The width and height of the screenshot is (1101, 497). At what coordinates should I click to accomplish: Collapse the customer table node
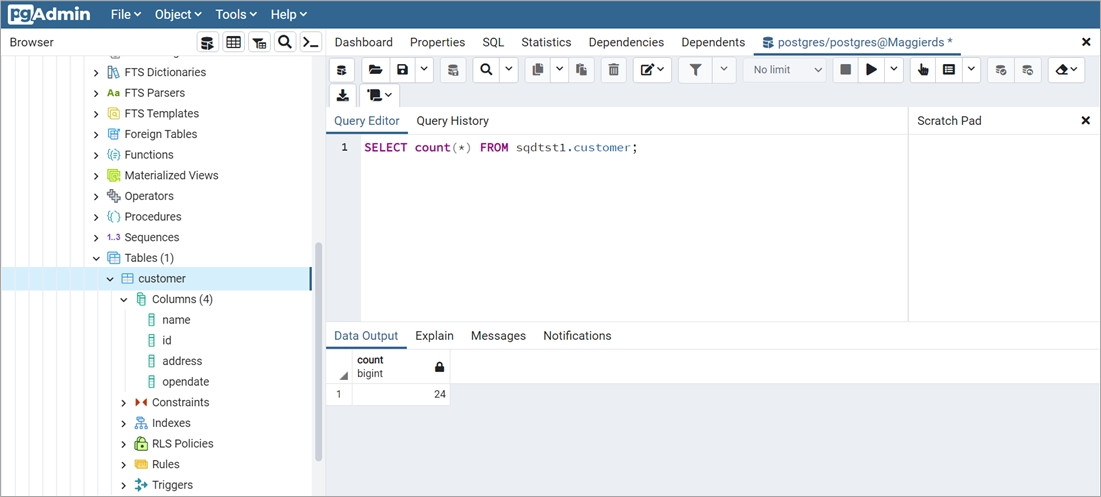point(110,279)
